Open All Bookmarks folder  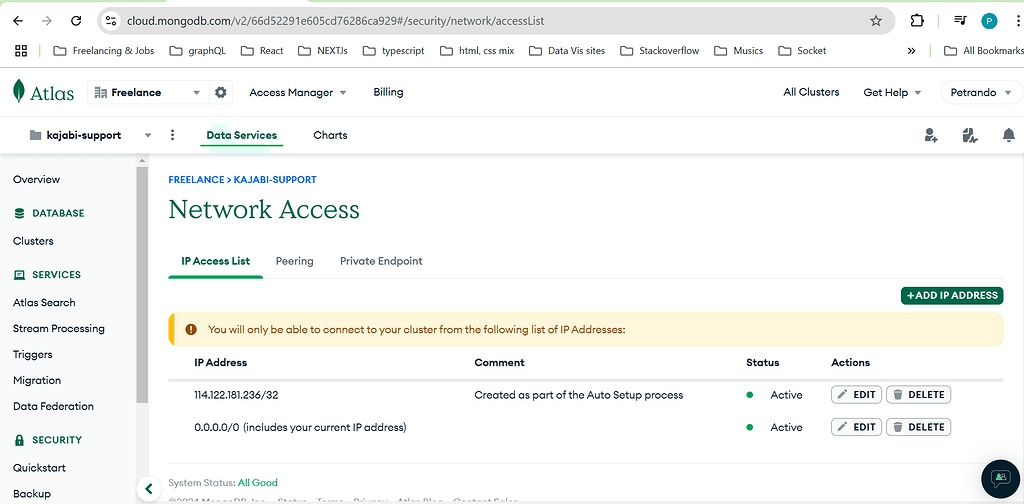coord(983,50)
